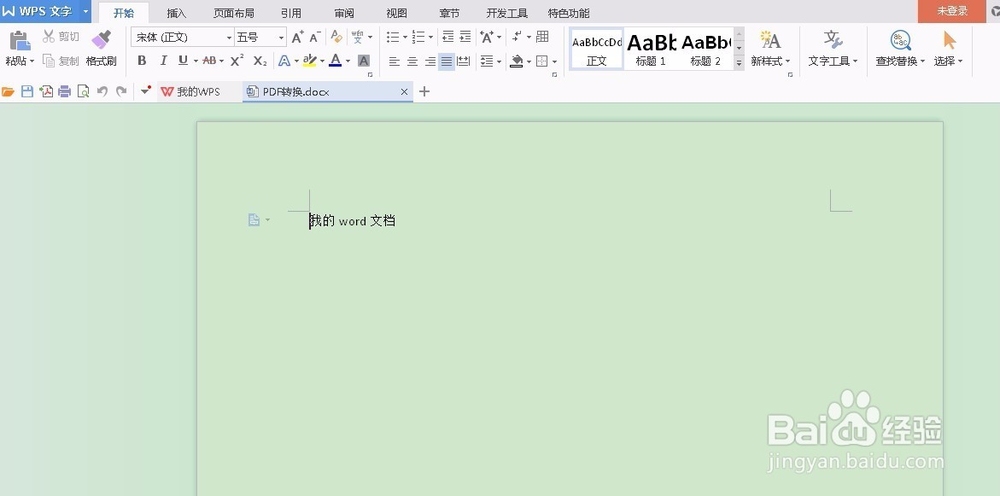The width and height of the screenshot is (1000, 496).
Task: Open the 查找替换 find replace dropdown
Action: click(x=923, y=62)
